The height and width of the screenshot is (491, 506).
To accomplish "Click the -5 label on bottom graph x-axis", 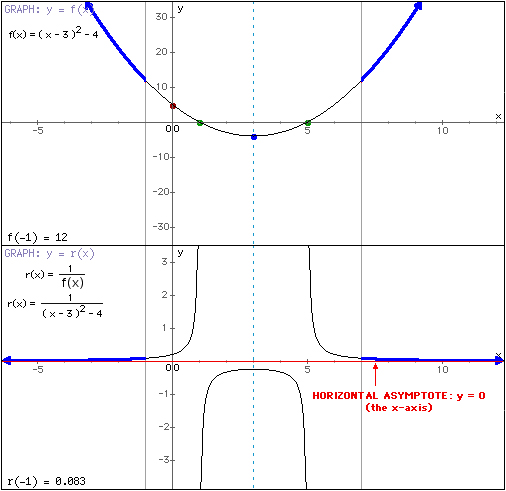I will click(38, 369).
